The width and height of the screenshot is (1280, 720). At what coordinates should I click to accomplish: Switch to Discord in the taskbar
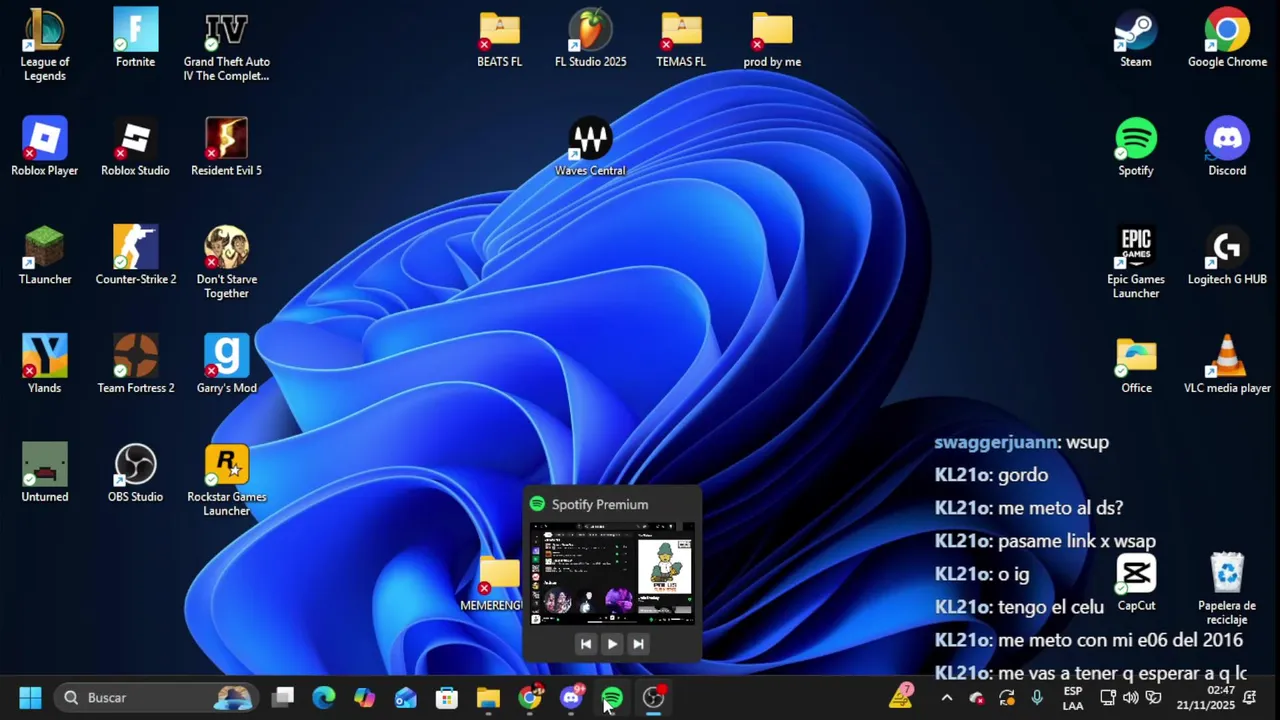tap(572, 697)
